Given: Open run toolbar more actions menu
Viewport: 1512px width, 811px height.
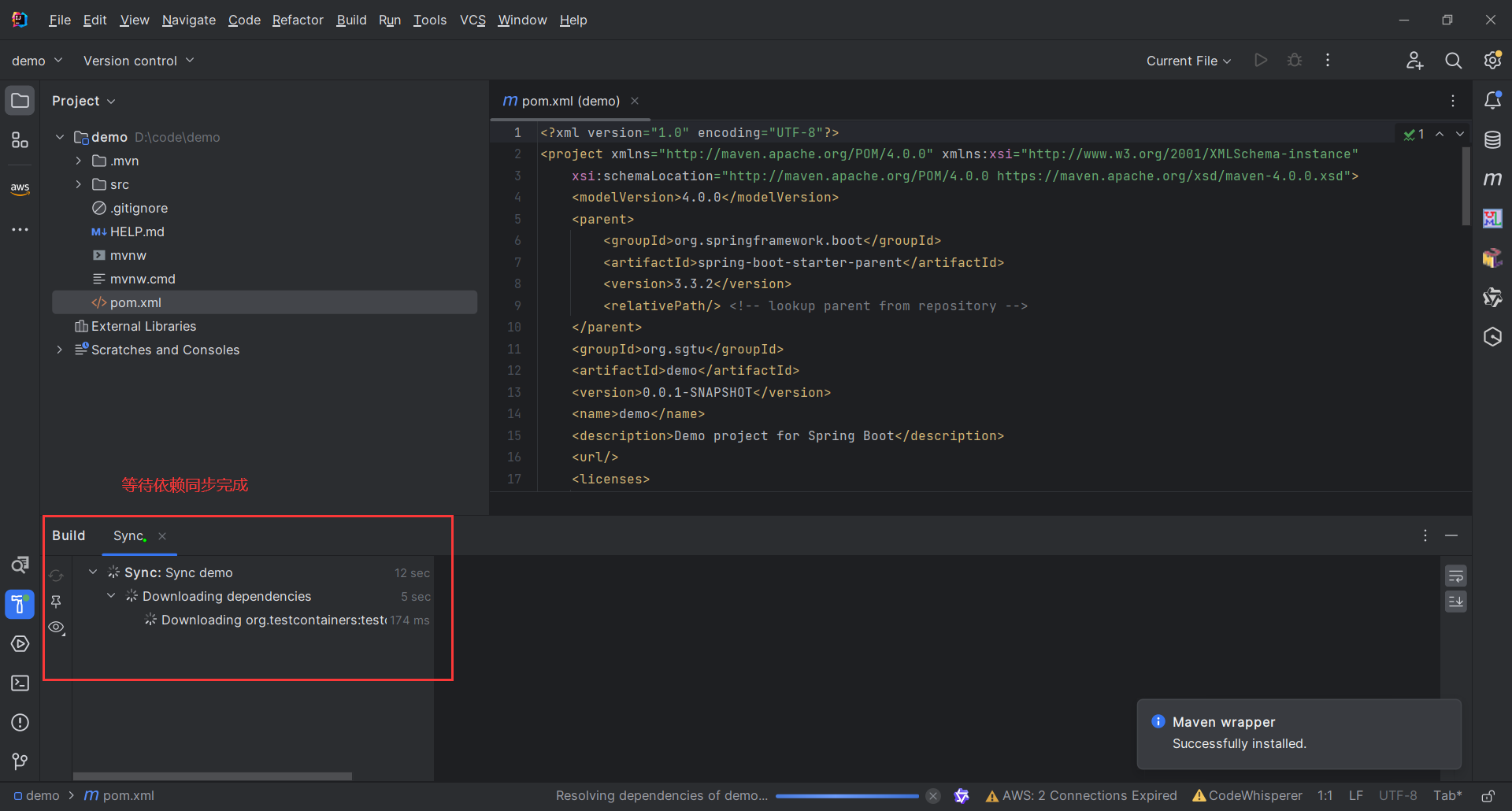Looking at the screenshot, I should [x=1328, y=61].
